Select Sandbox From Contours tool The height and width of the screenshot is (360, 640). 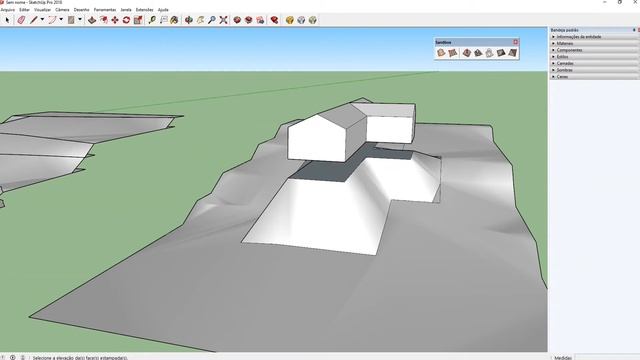click(x=441, y=53)
